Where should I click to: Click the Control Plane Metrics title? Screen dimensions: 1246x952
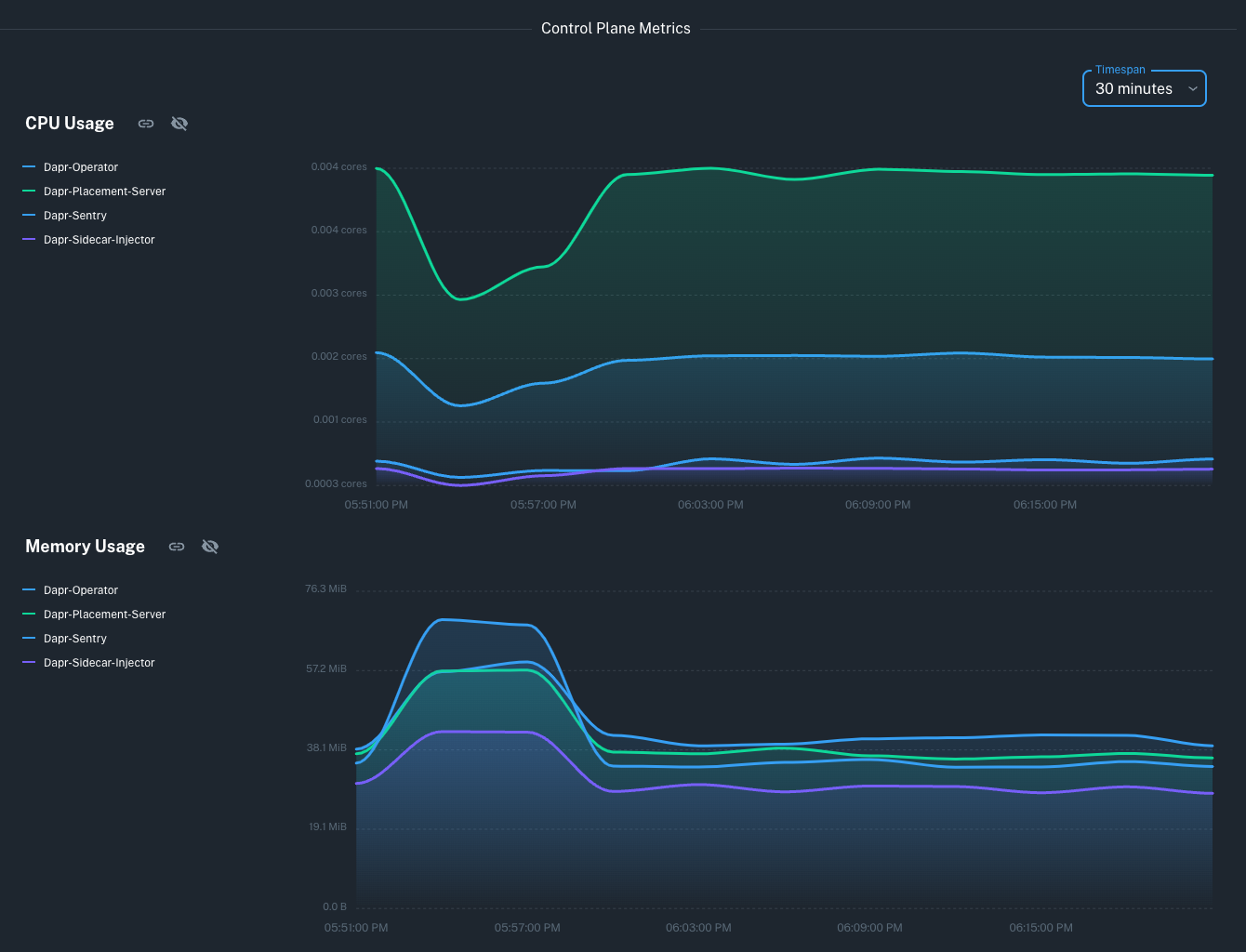point(616,29)
